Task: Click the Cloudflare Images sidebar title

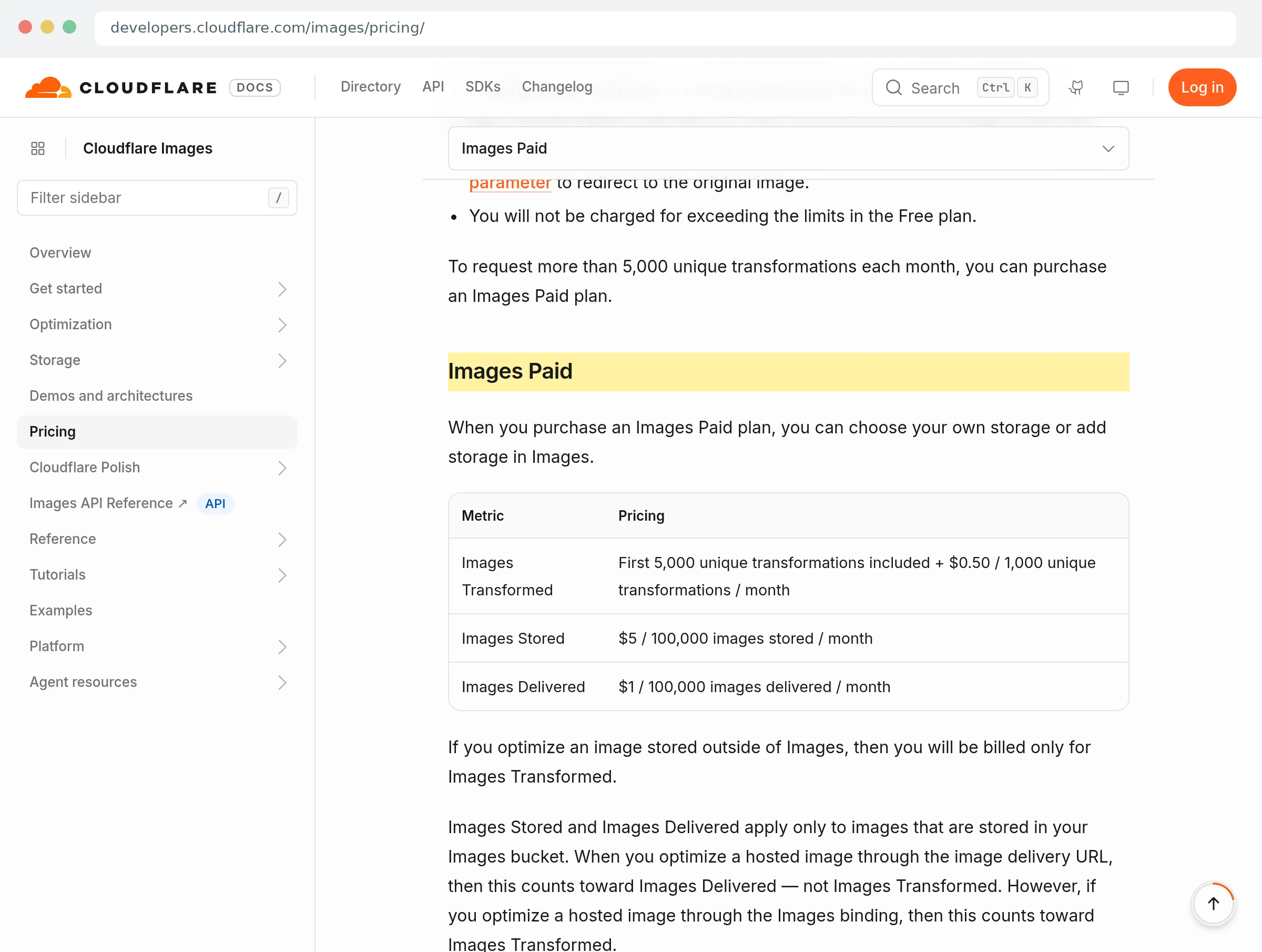Action: tap(147, 148)
